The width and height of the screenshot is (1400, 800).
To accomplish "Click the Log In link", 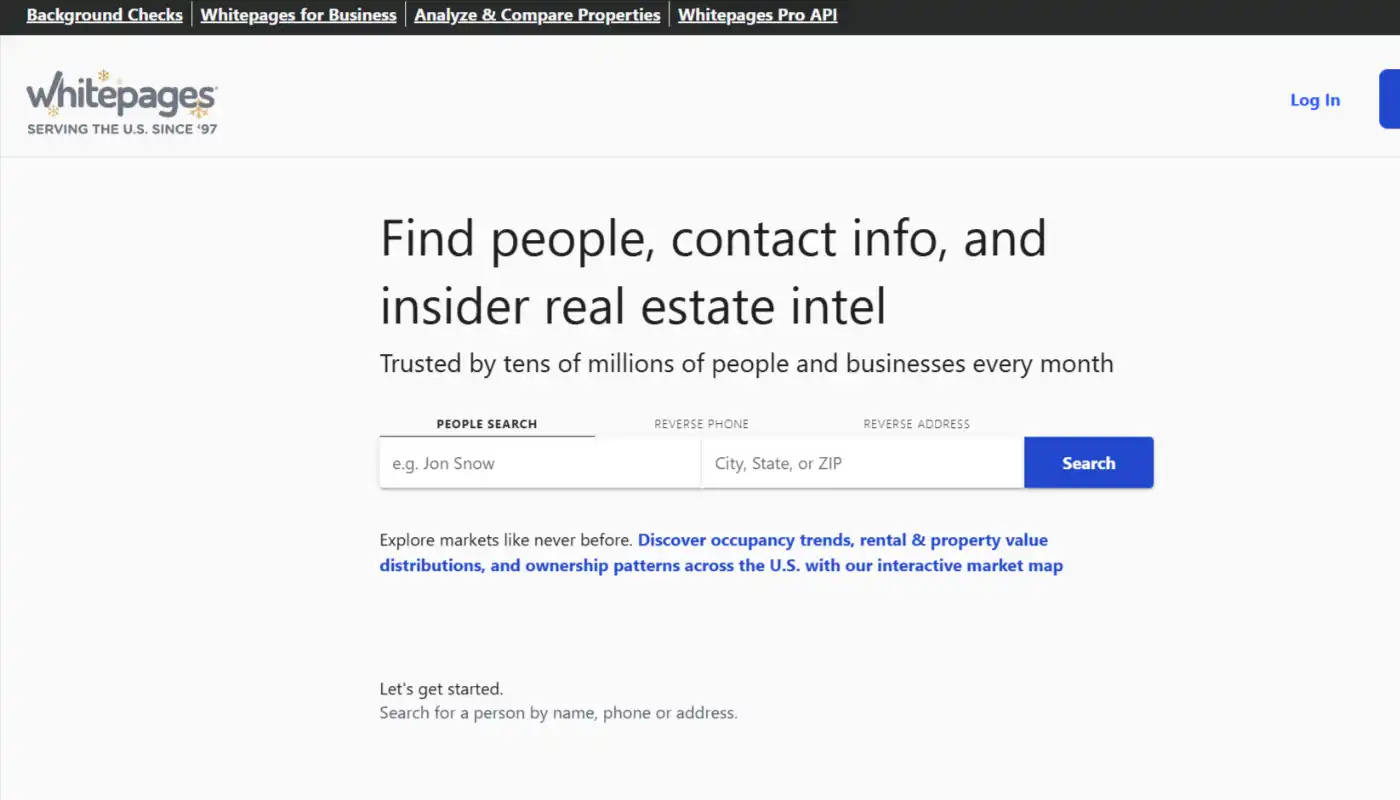I will click(1314, 99).
